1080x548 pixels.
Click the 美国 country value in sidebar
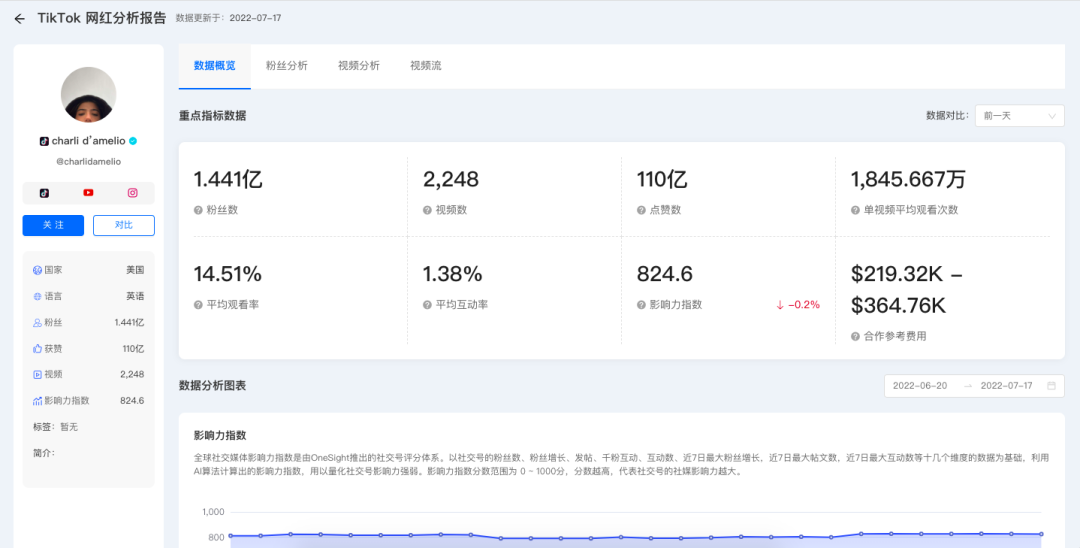point(135,271)
